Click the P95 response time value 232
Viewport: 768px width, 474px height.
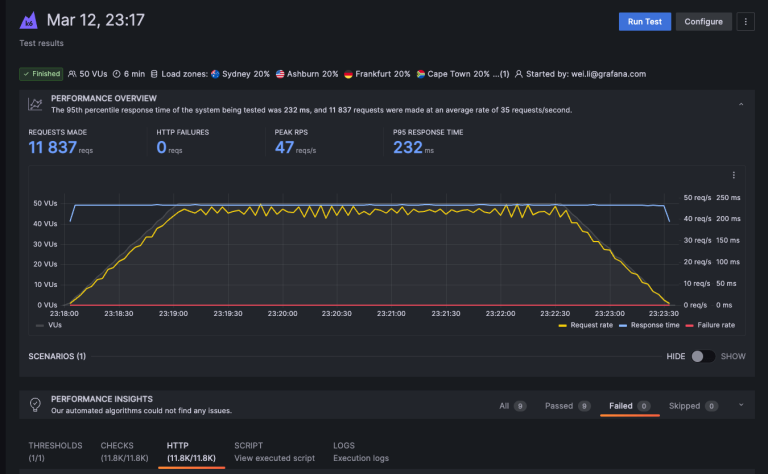tap(407, 148)
